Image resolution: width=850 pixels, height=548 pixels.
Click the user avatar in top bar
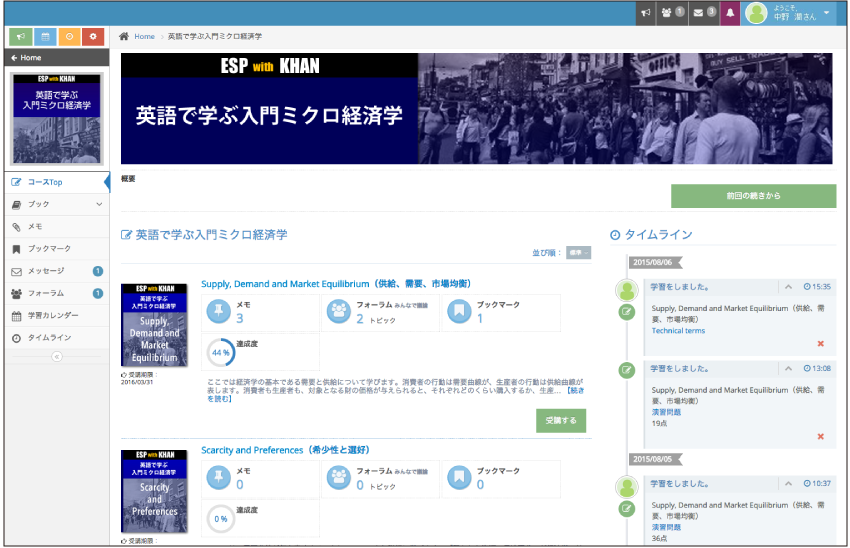pos(756,13)
